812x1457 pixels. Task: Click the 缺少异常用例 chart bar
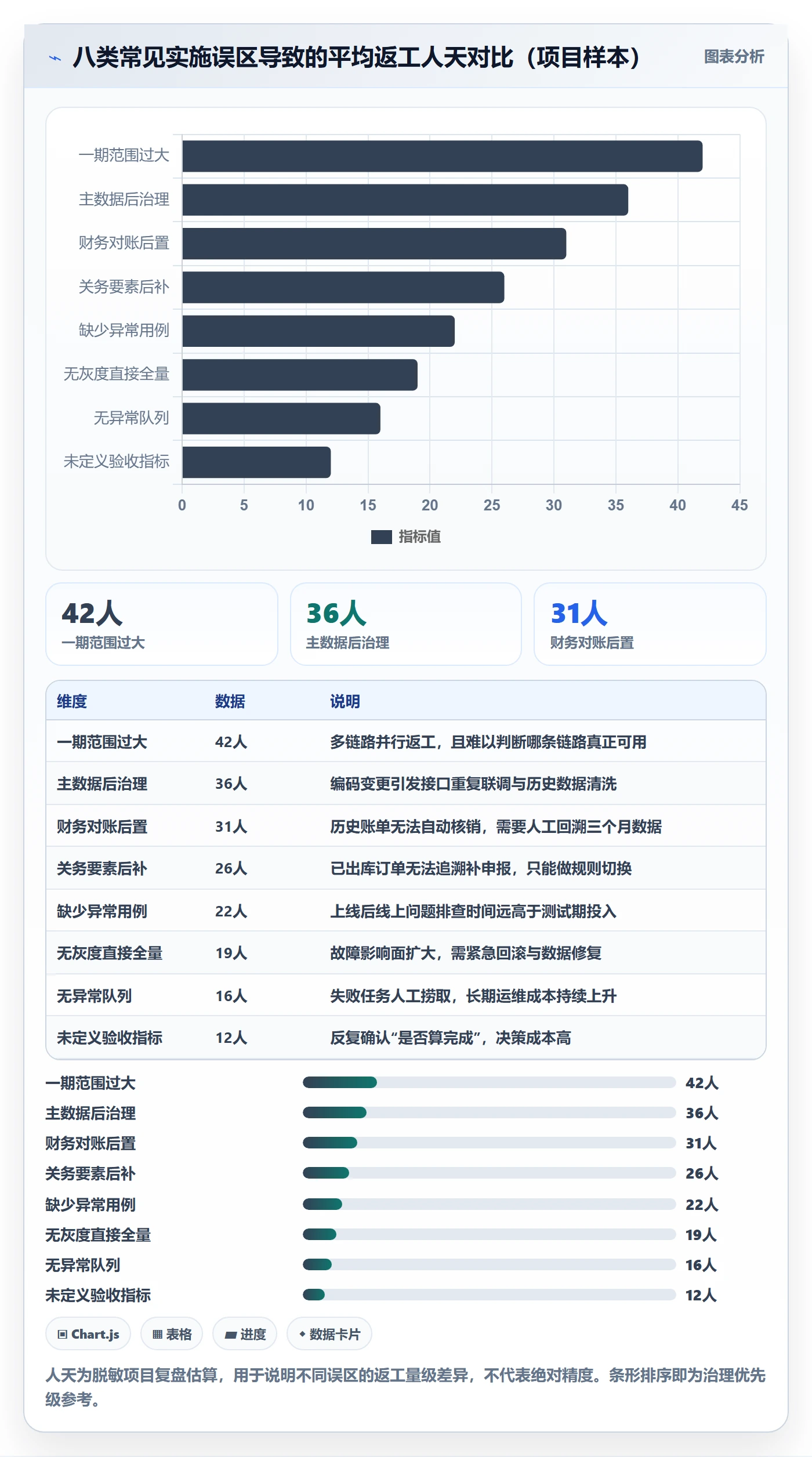point(318,331)
